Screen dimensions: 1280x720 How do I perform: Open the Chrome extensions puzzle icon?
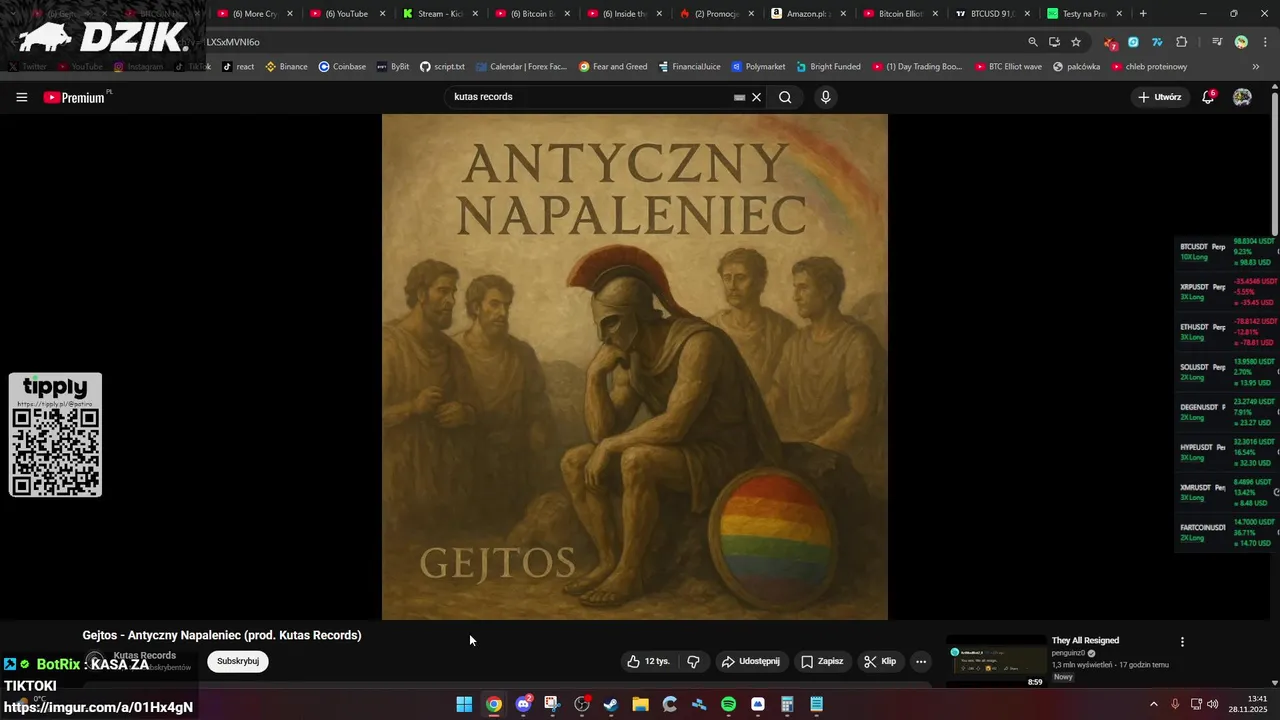1181,42
